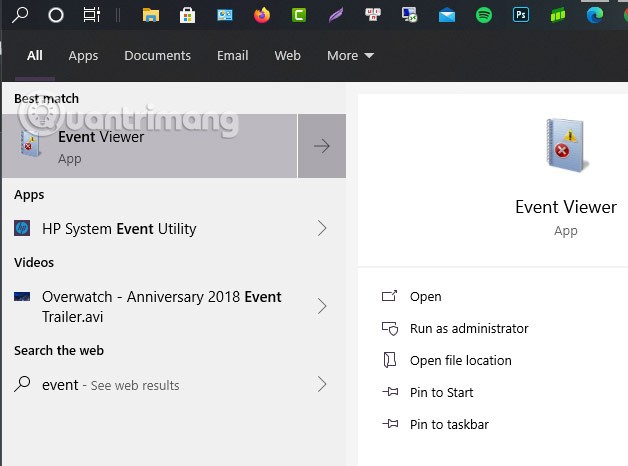Open Task View from the taskbar
628x466 pixels.
point(91,15)
